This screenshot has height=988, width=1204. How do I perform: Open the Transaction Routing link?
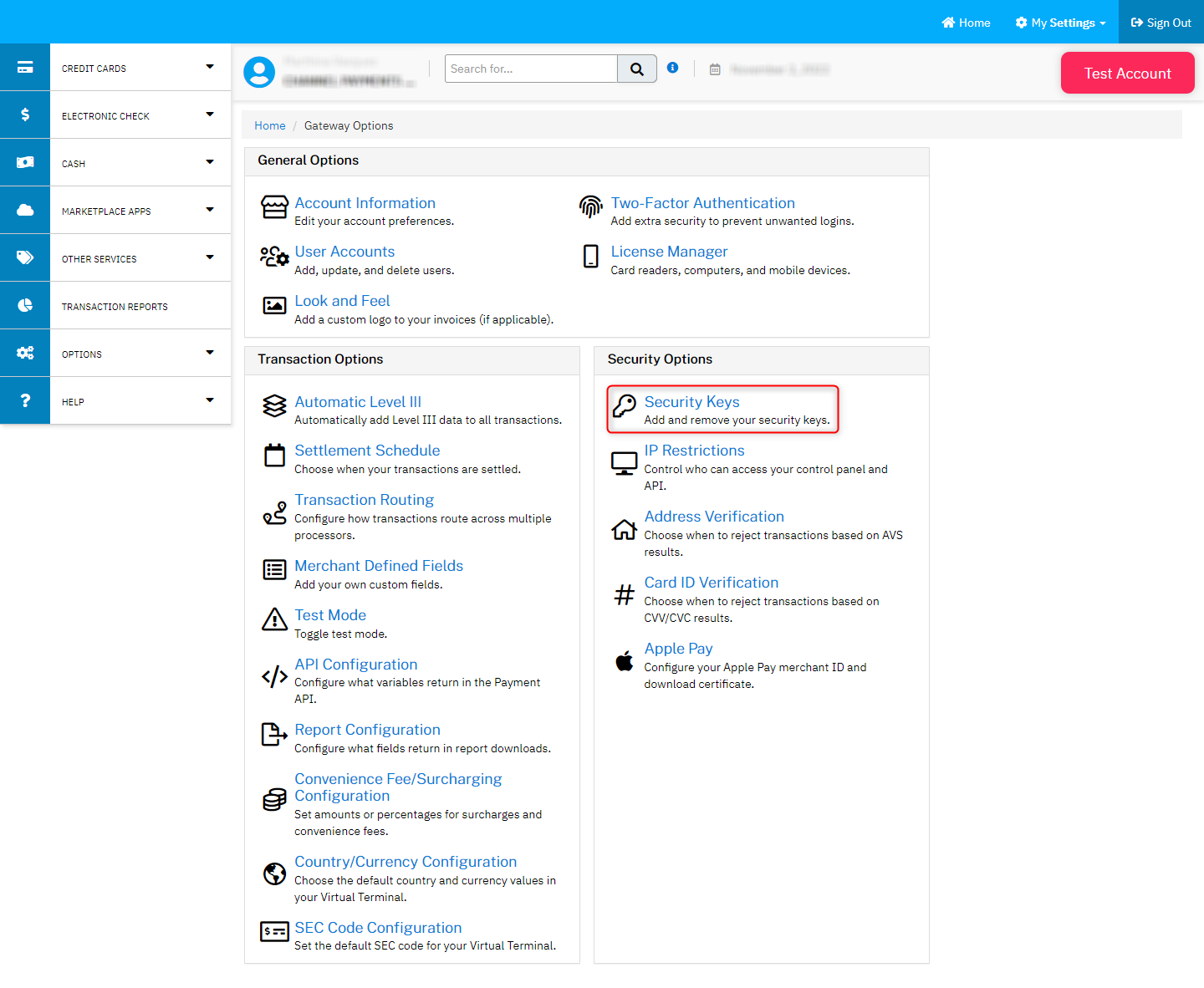click(x=364, y=500)
